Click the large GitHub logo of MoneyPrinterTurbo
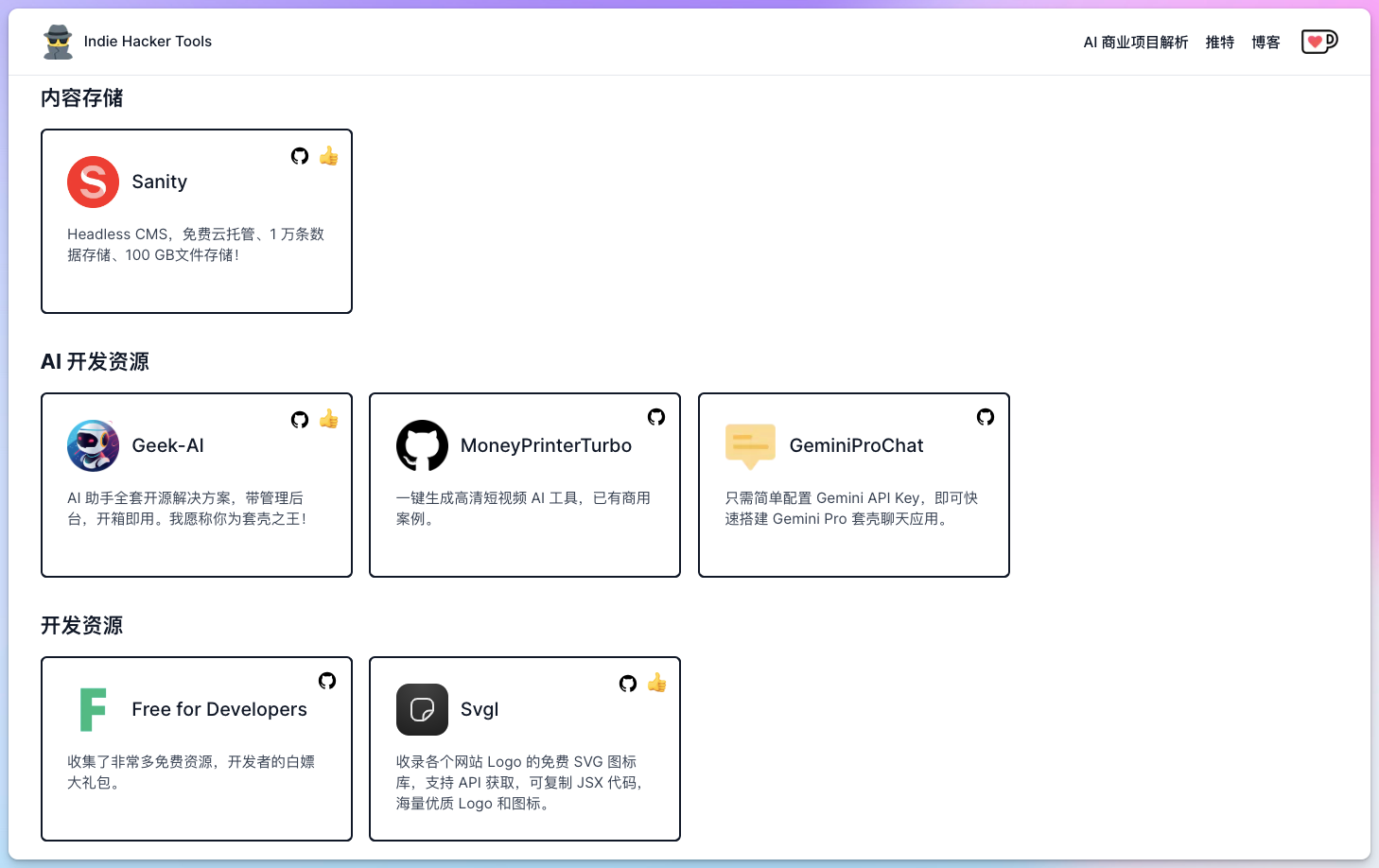This screenshot has width=1379, height=868. (422, 445)
